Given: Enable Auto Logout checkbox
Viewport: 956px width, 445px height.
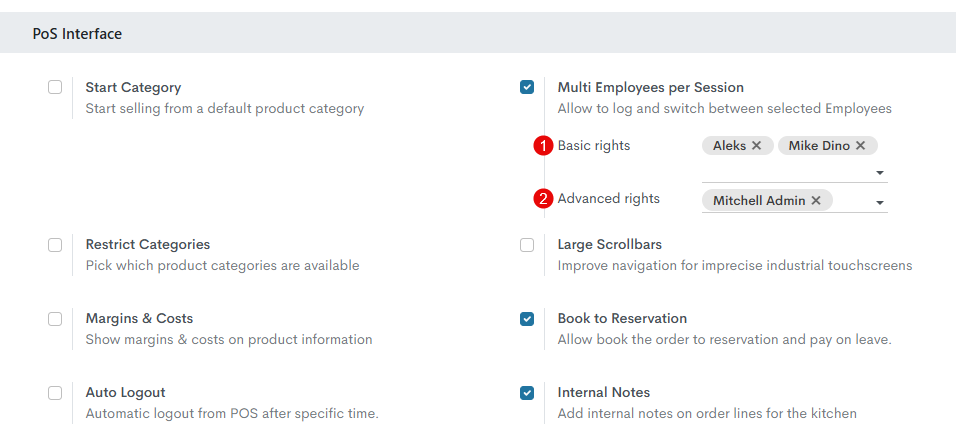Looking at the screenshot, I should 55,393.
